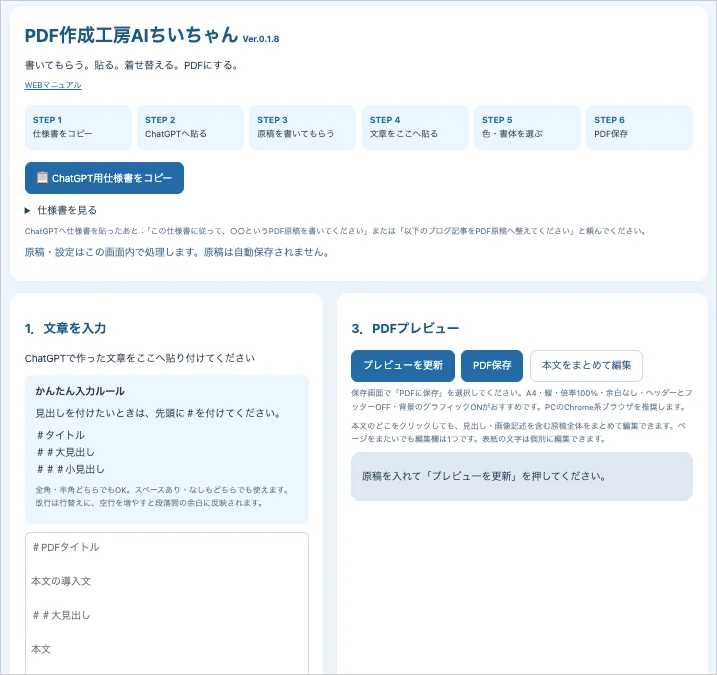717x675 pixels.
Task: Click the clipboard icon on the copy button
Action: tap(42, 177)
